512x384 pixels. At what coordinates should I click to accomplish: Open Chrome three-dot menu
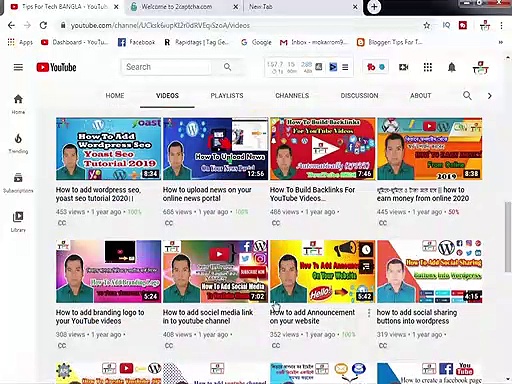501,25
